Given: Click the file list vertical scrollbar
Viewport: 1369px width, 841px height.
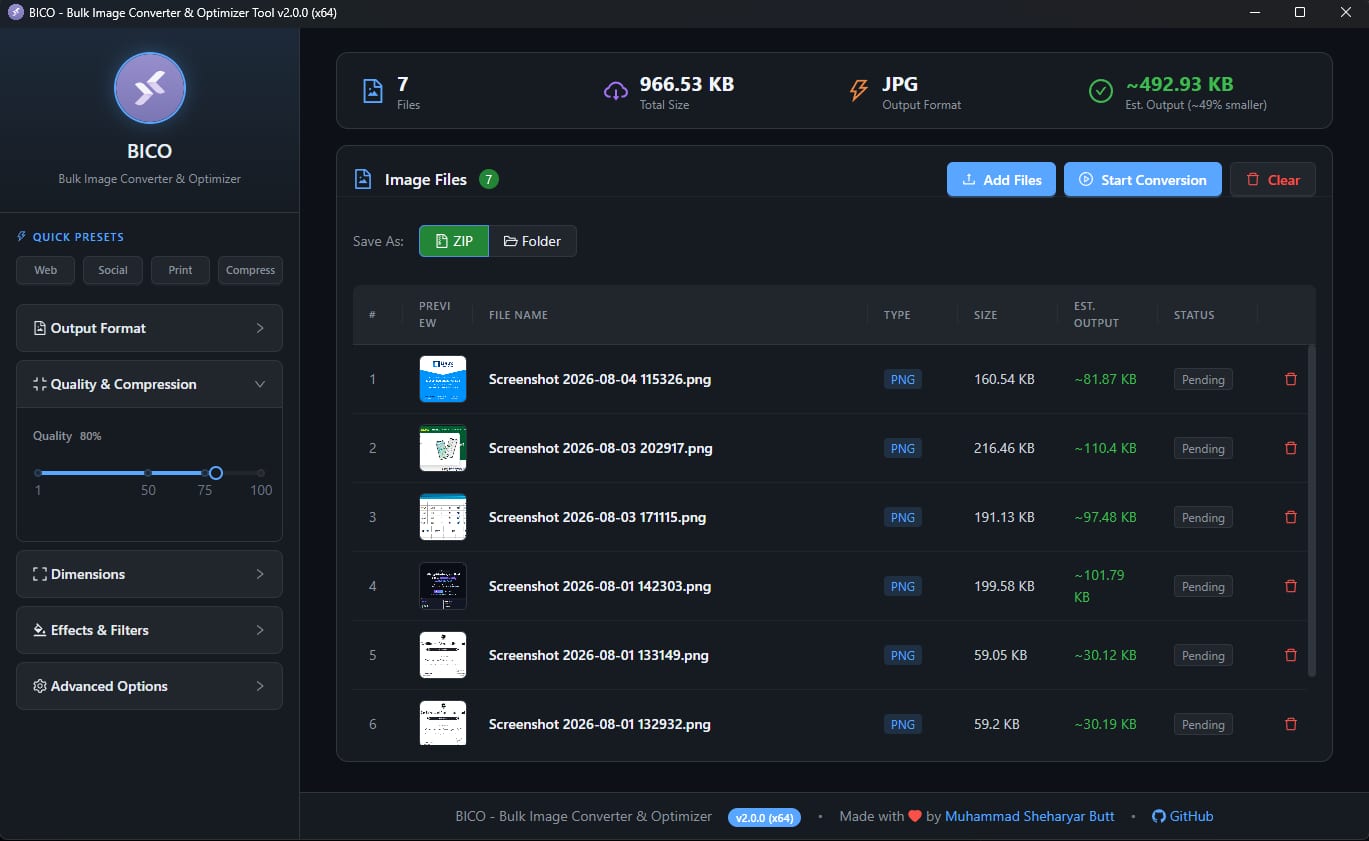Looking at the screenshot, I should tap(1312, 510).
